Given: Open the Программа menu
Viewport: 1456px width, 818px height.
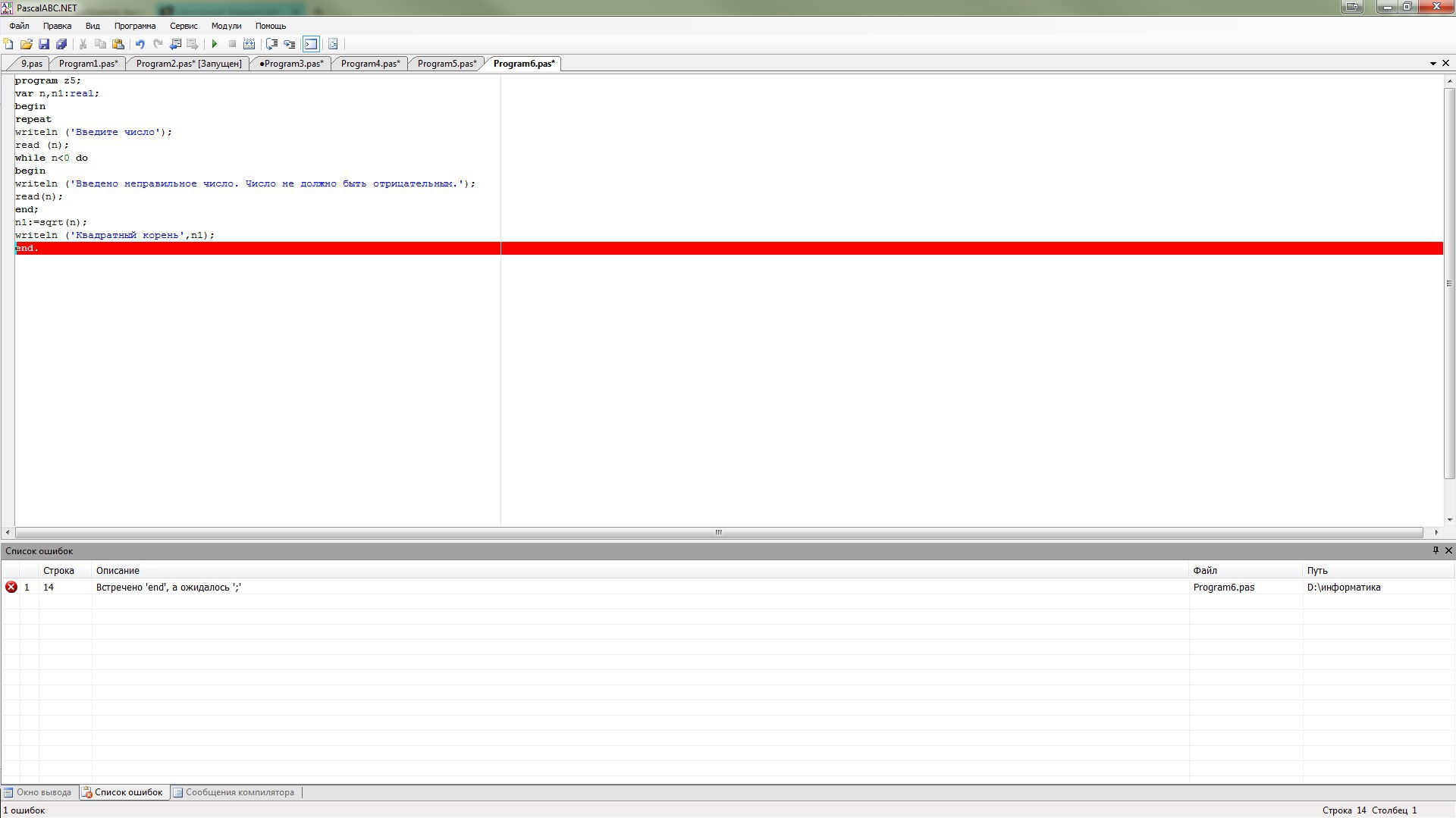Looking at the screenshot, I should coord(134,26).
